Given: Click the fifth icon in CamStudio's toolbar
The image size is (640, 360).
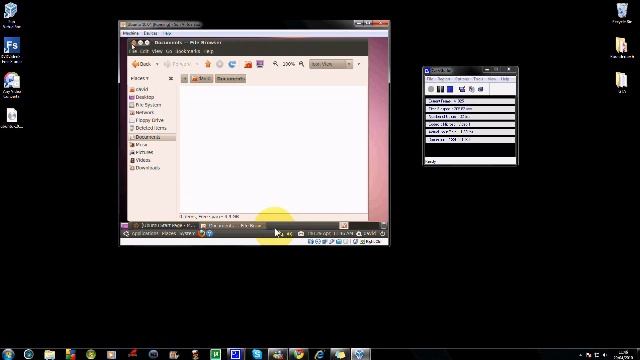Looking at the screenshot, I should 471,89.
